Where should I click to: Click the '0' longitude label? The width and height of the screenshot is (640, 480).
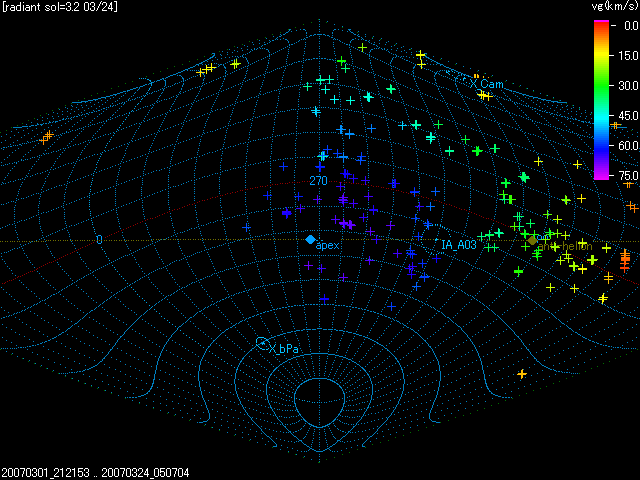[x=99, y=240]
